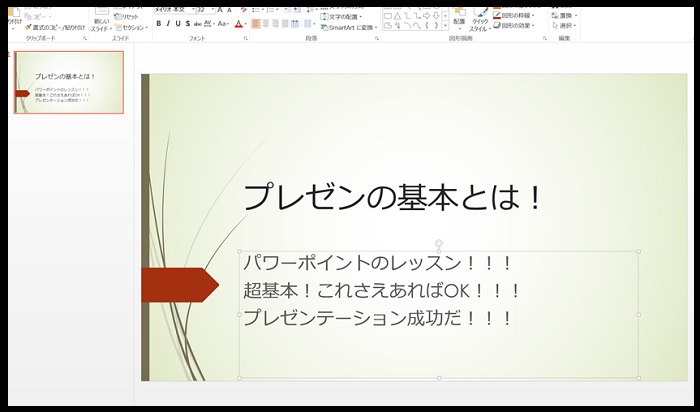This screenshot has height=412, width=700.
Task: Open the columns option in the paragraph group
Action: click(309, 24)
